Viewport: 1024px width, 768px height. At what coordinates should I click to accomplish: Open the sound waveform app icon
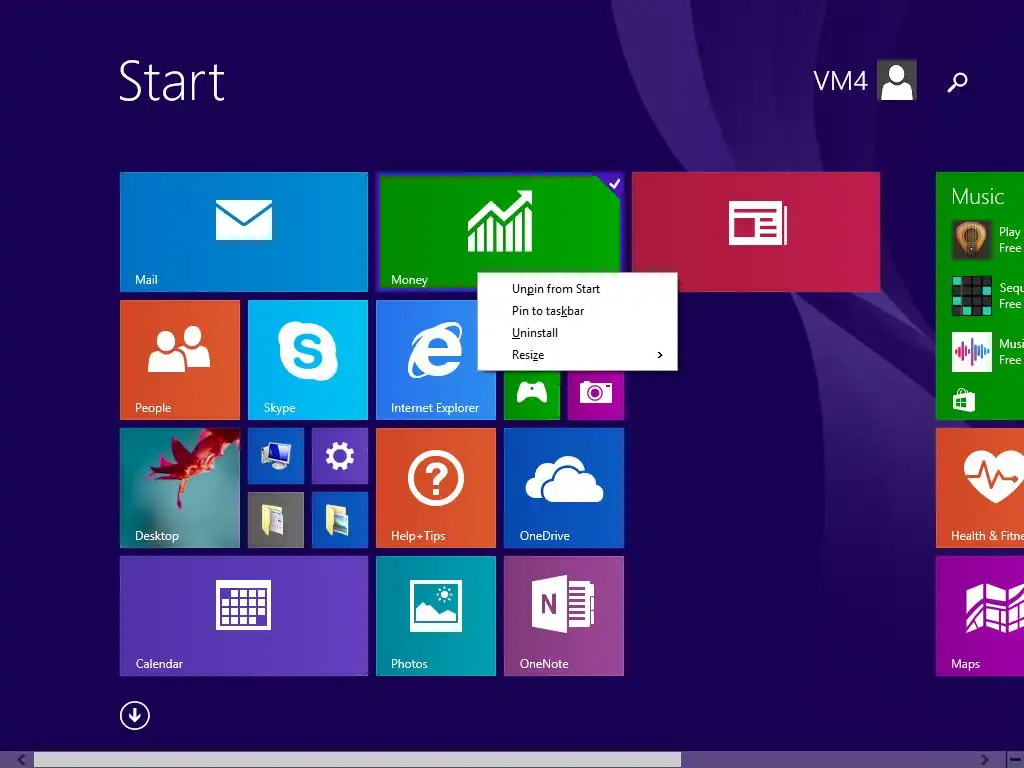coord(972,352)
